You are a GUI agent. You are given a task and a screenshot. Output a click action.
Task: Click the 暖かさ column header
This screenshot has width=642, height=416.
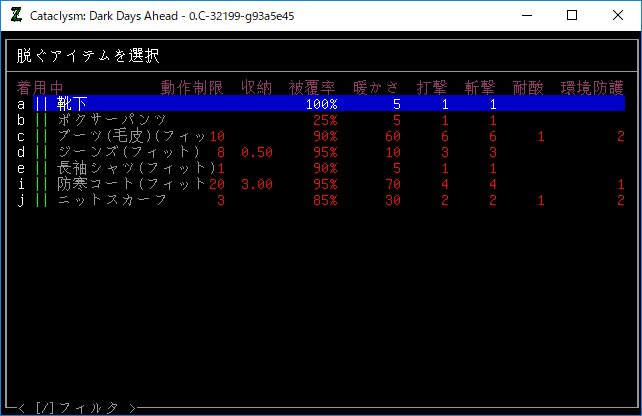pos(376,88)
